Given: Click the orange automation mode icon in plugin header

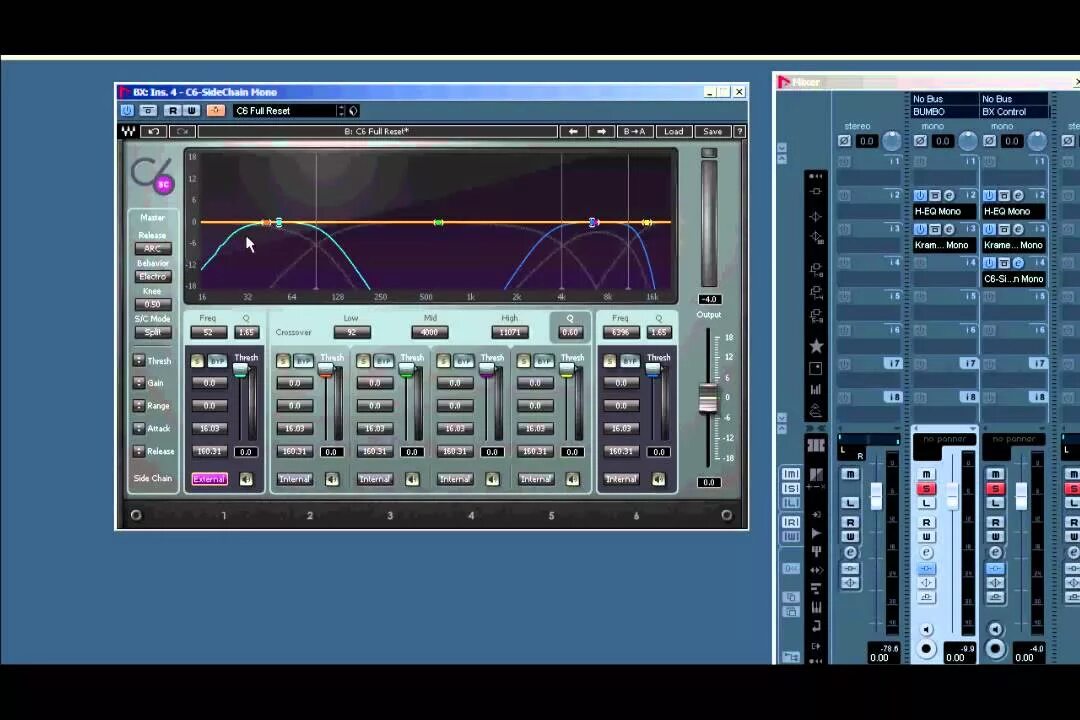Looking at the screenshot, I should coord(216,110).
